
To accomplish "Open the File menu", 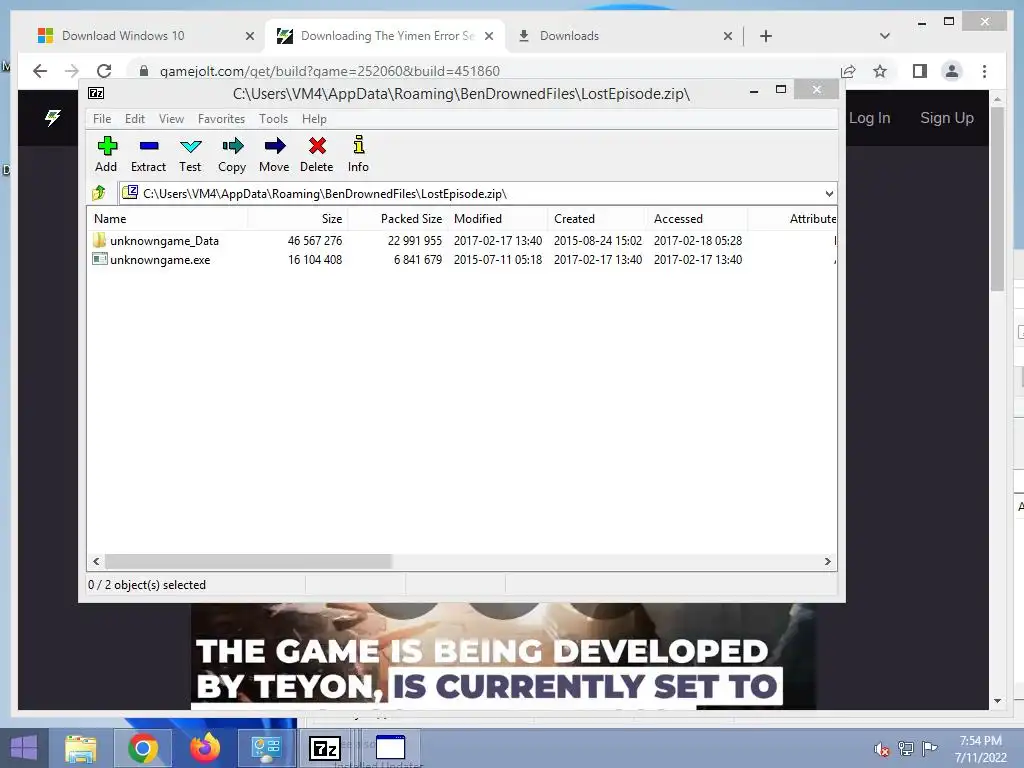I will (x=102, y=119).
